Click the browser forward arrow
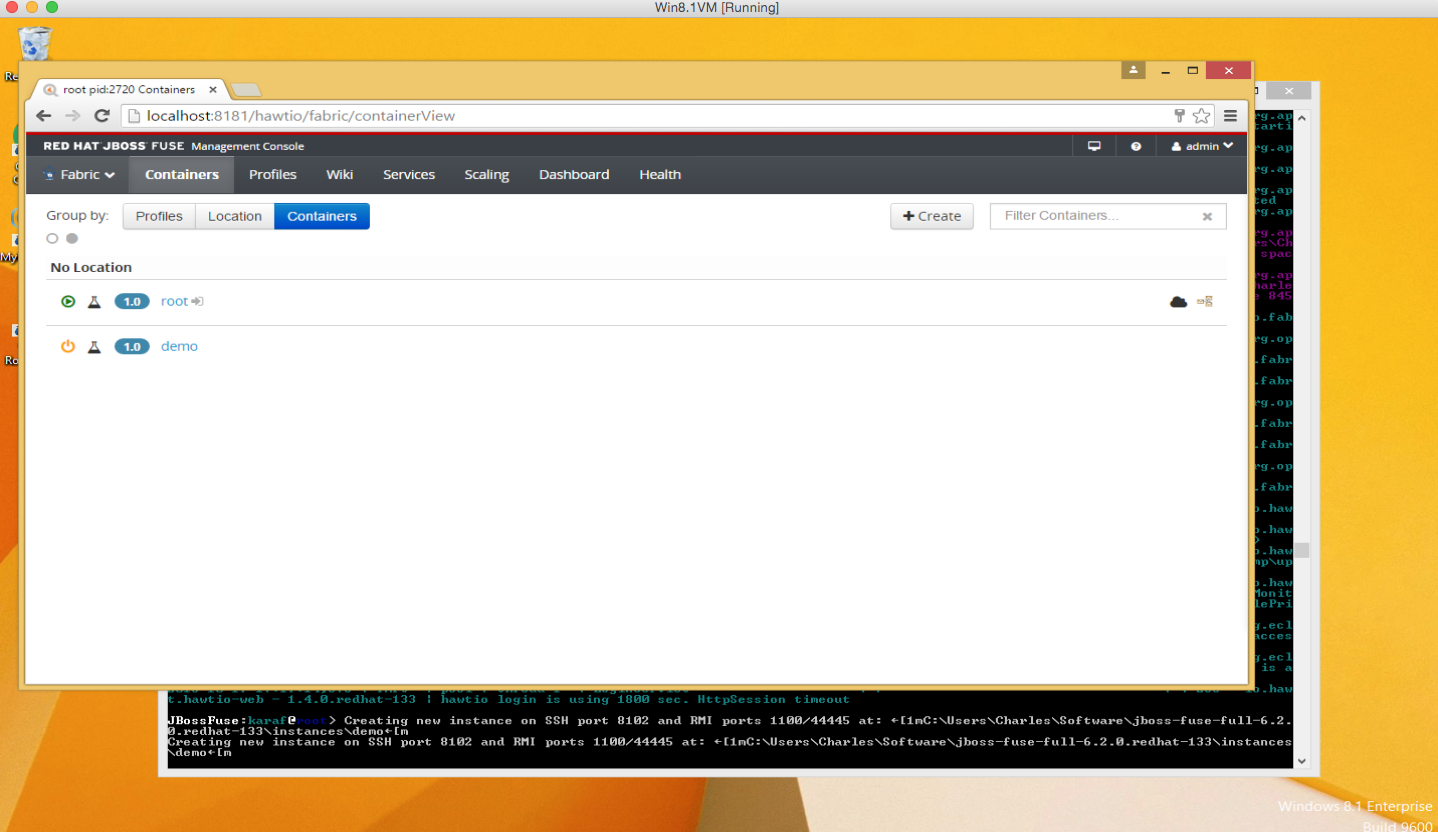 point(72,116)
